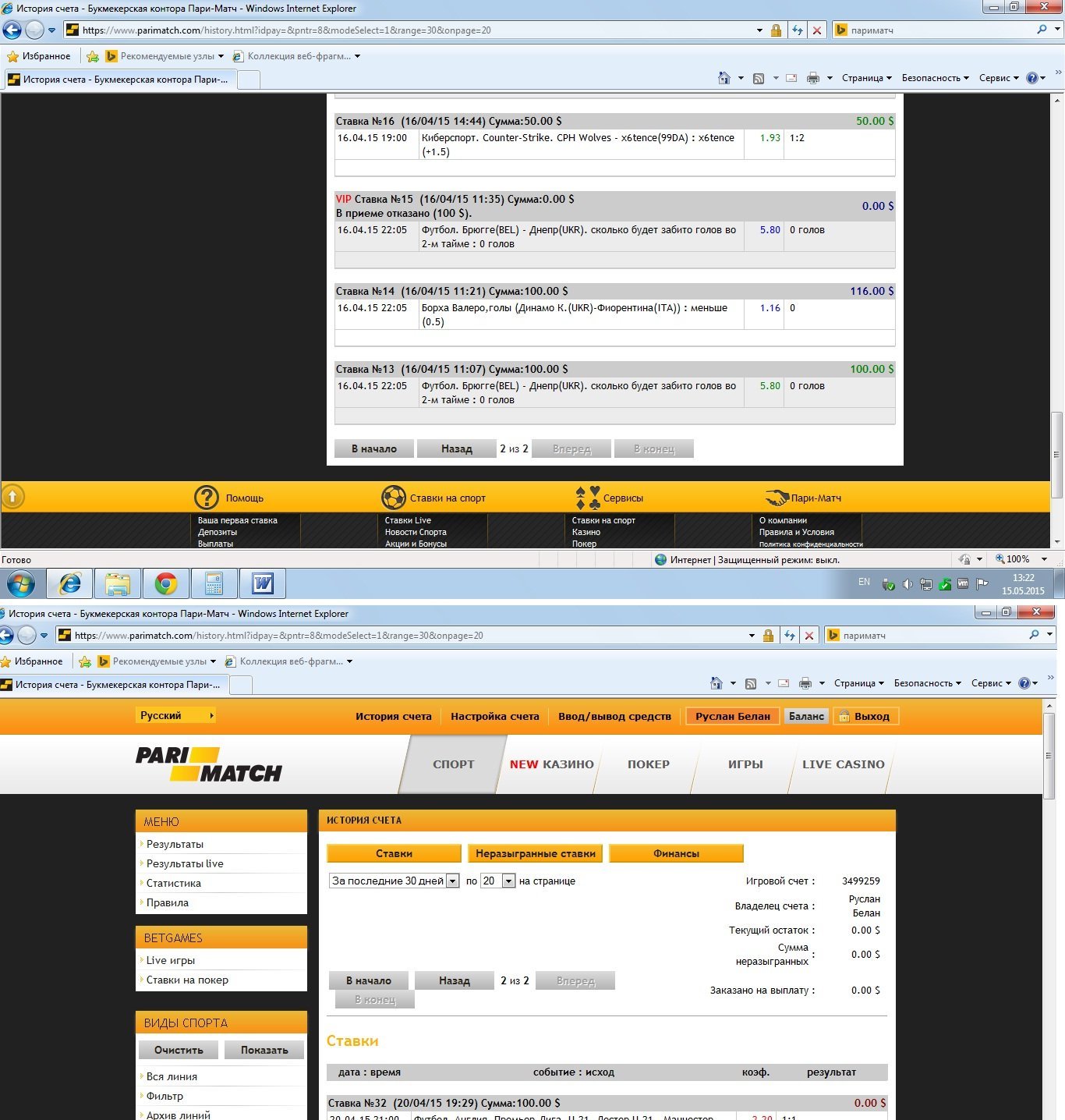Click the Неразыгранные ставки button
Viewport: 1065px width, 1120px height.
pos(535,853)
